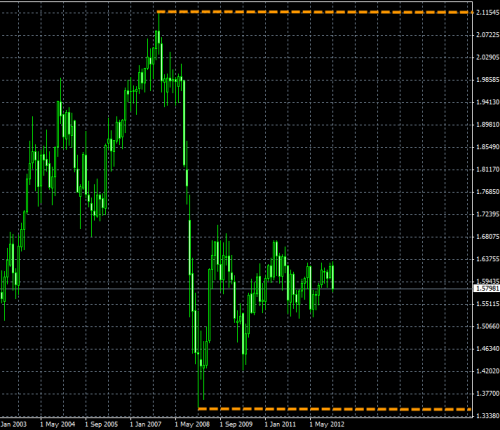Click the 1 May 2008 date label
This screenshot has height=430, width=500.
pos(192,424)
